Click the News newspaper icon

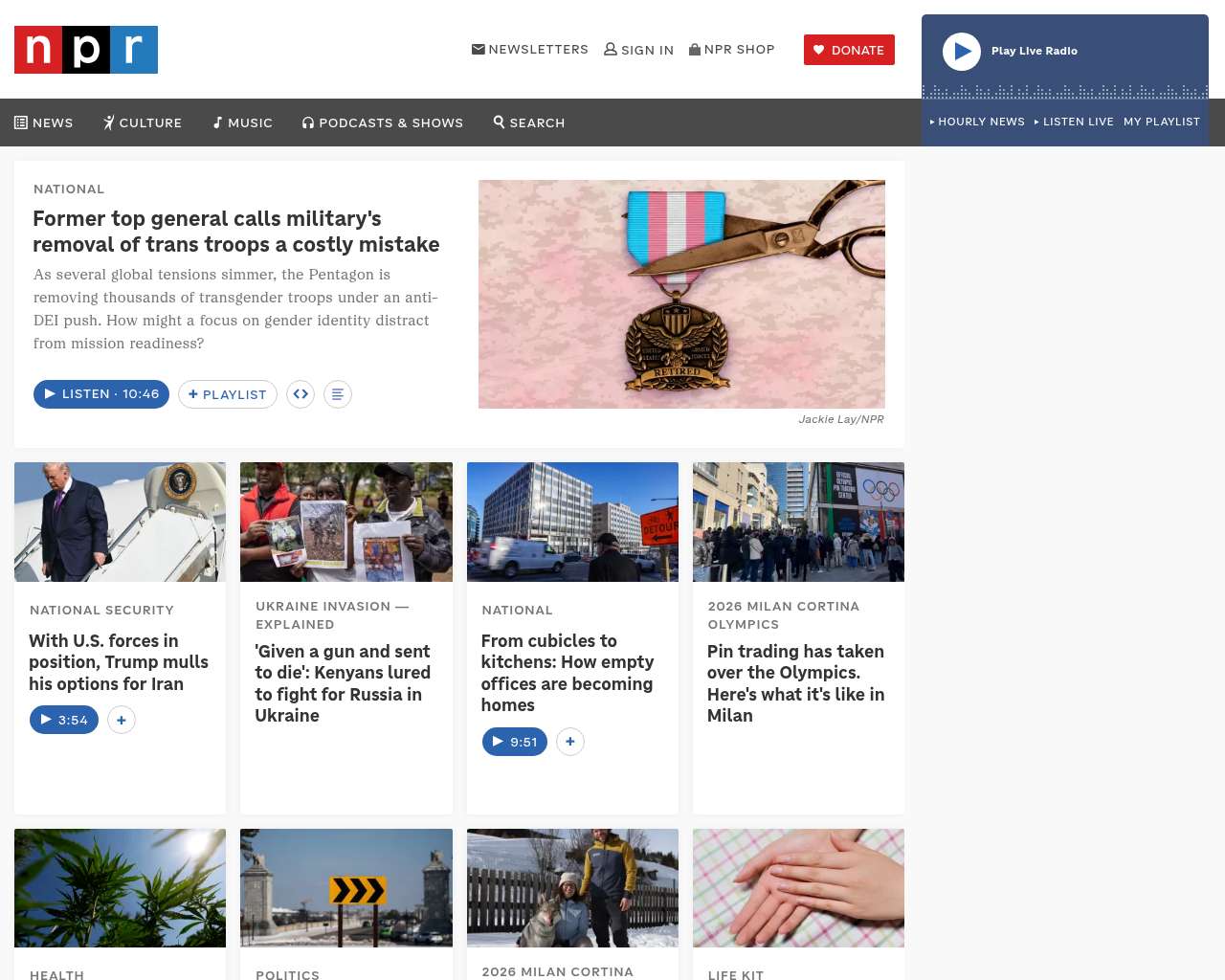tap(21, 122)
